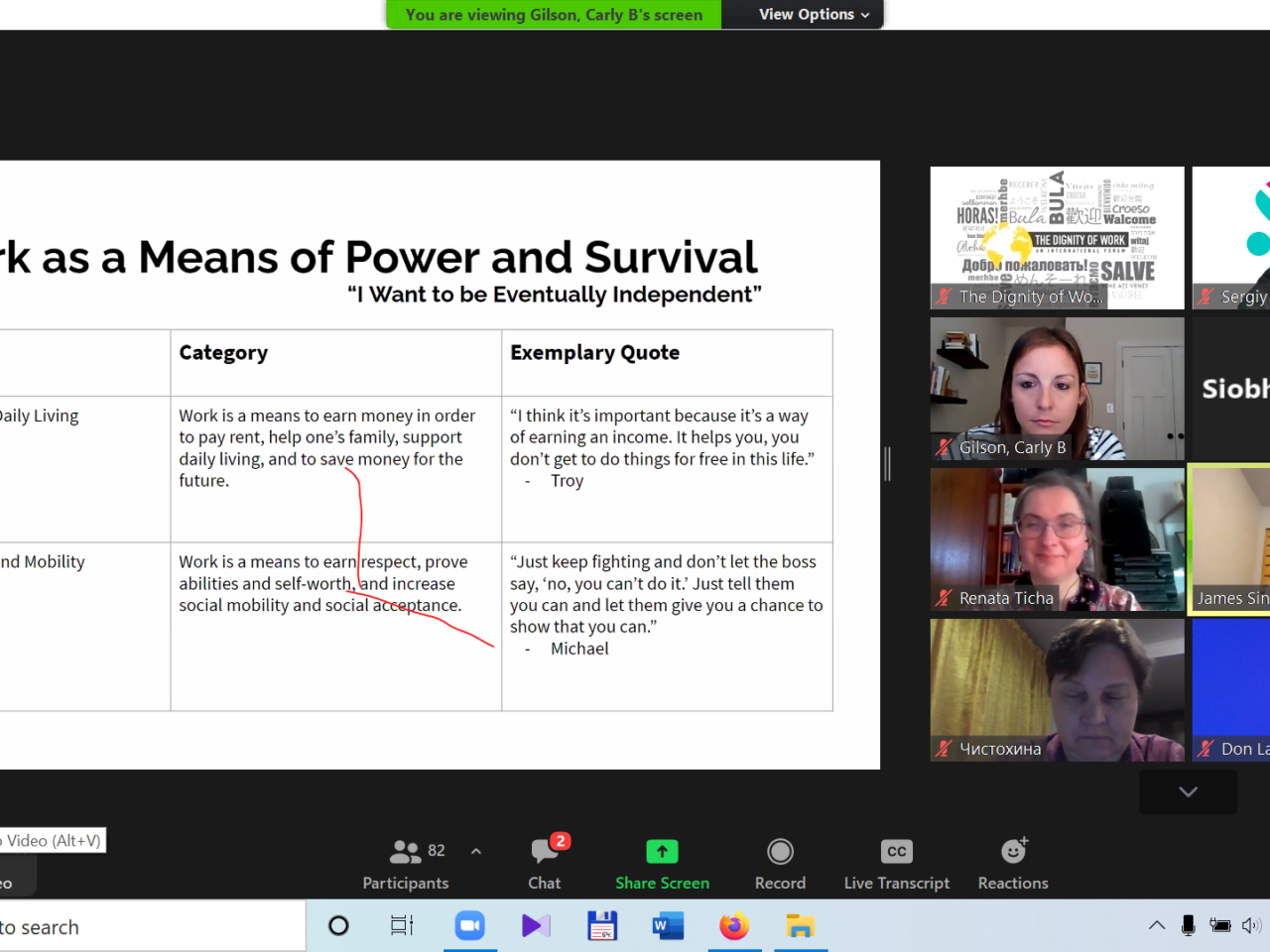Open the Participants panel
The width and height of the screenshot is (1270, 952).
(405, 864)
